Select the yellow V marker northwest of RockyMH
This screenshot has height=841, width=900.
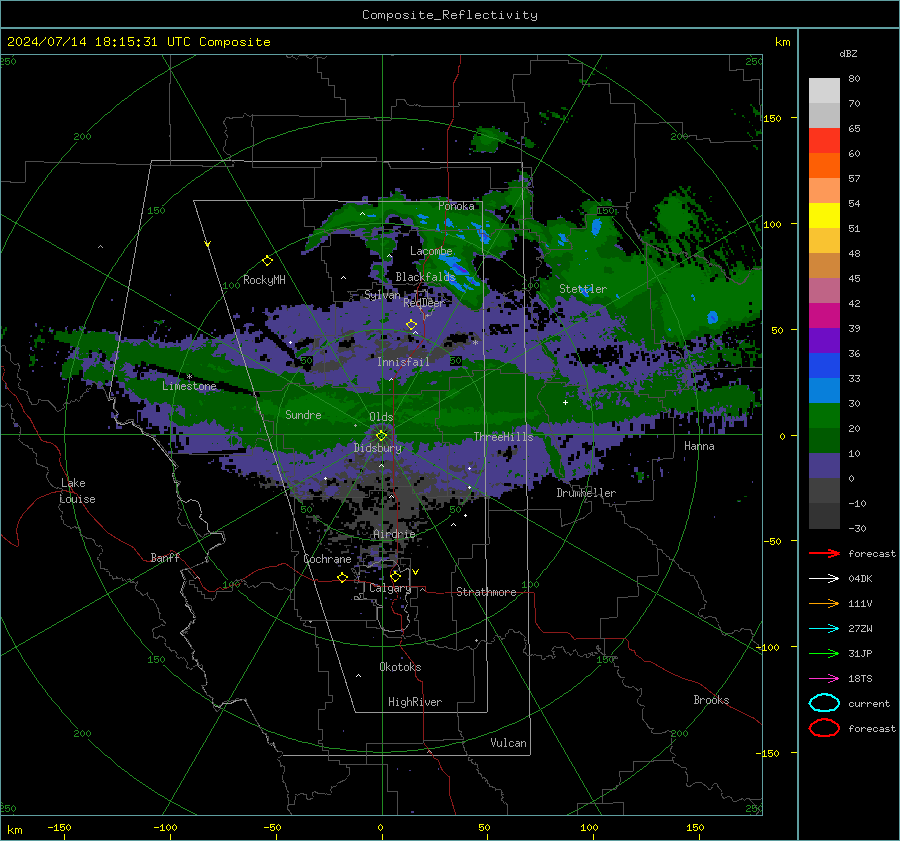click(x=208, y=244)
